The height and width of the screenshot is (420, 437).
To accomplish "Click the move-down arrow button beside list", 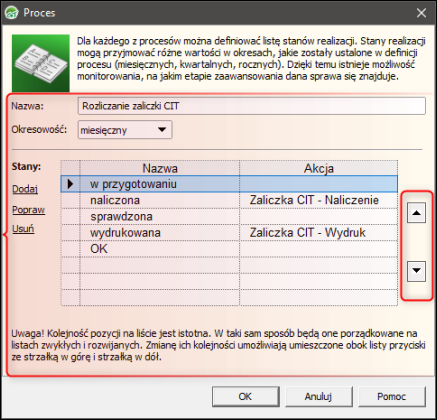I will coord(416,270).
